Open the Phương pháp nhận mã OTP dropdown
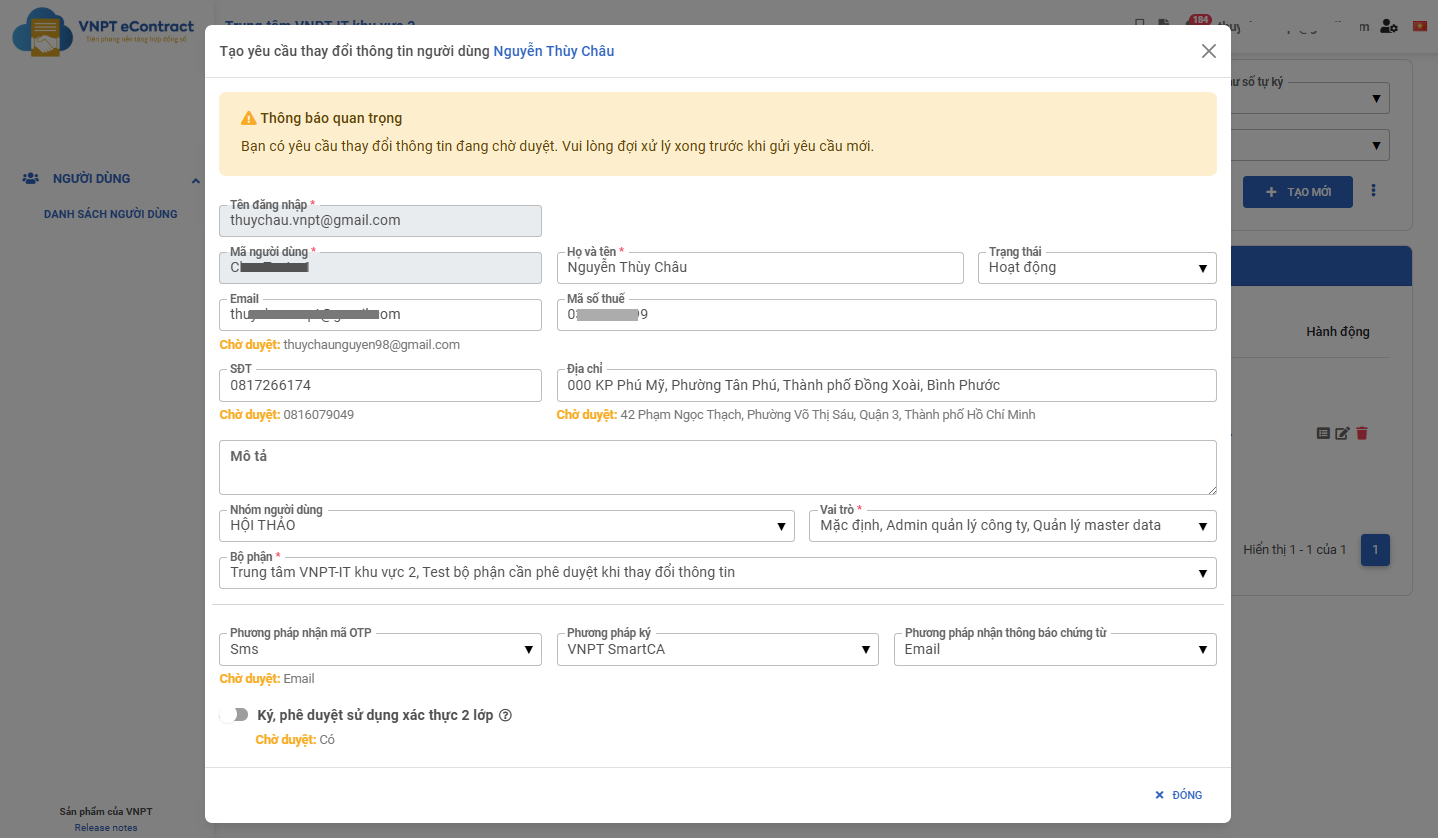The height and width of the screenshot is (838, 1438). click(380, 649)
